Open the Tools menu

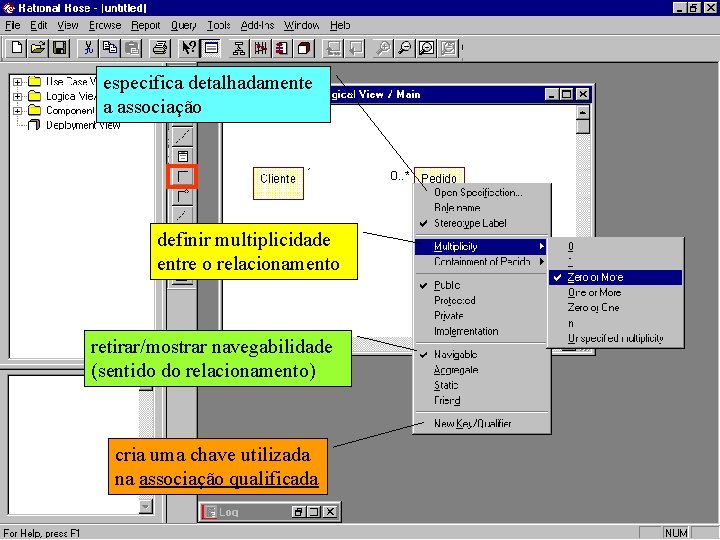219,25
